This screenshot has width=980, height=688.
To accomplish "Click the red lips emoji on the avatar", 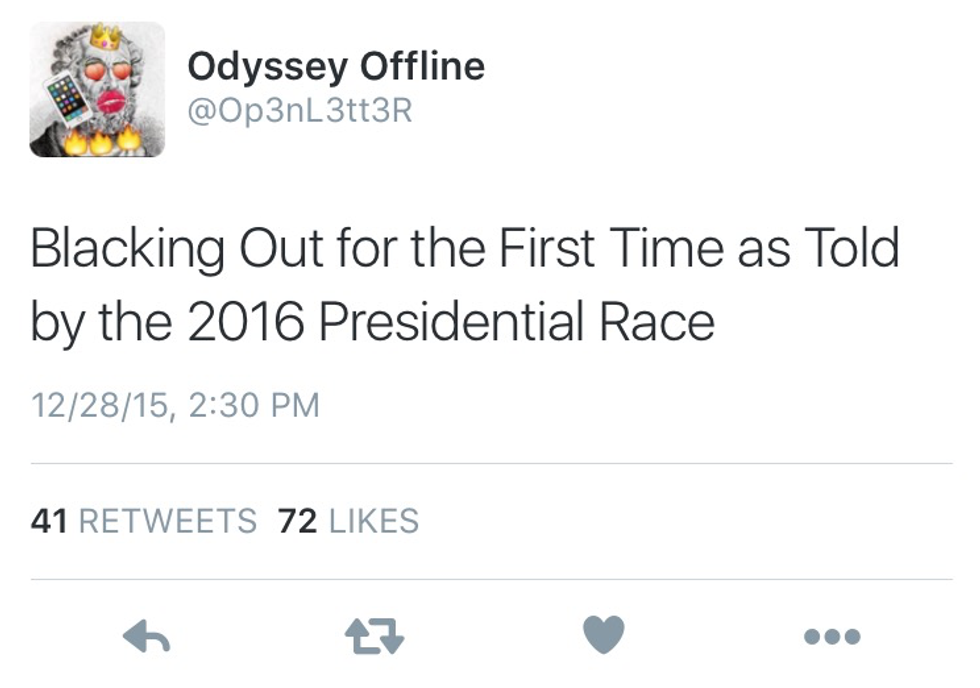I will coord(110,102).
